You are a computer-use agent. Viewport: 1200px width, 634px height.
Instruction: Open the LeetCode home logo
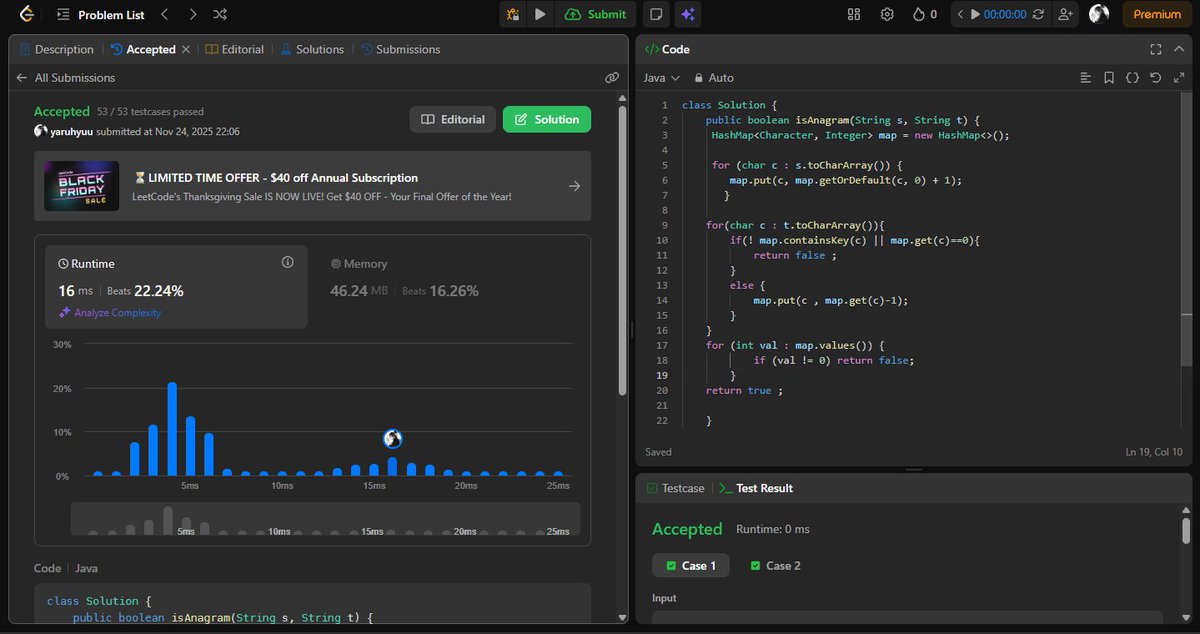(27, 14)
